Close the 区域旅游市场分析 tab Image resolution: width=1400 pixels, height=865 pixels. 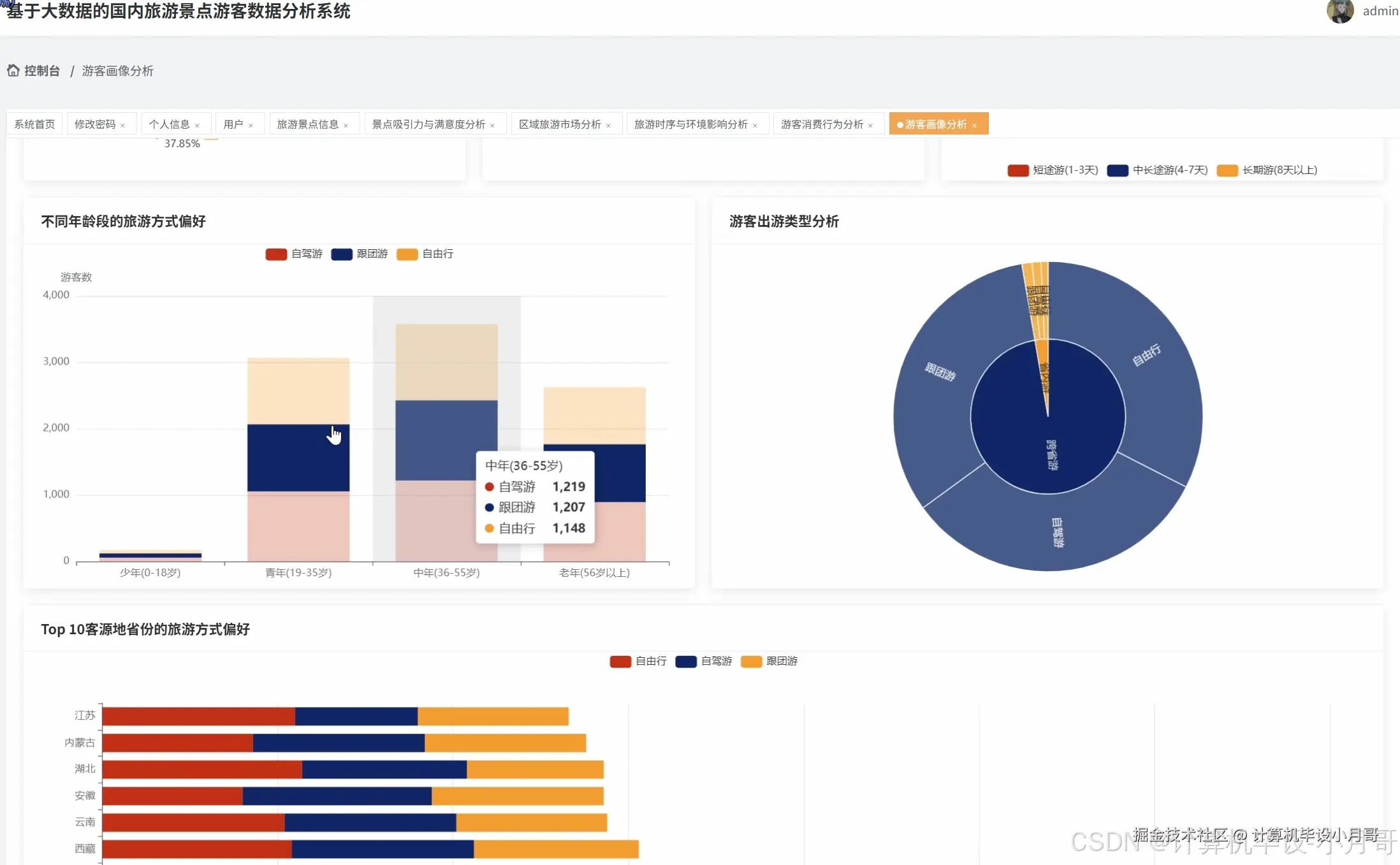point(608,126)
